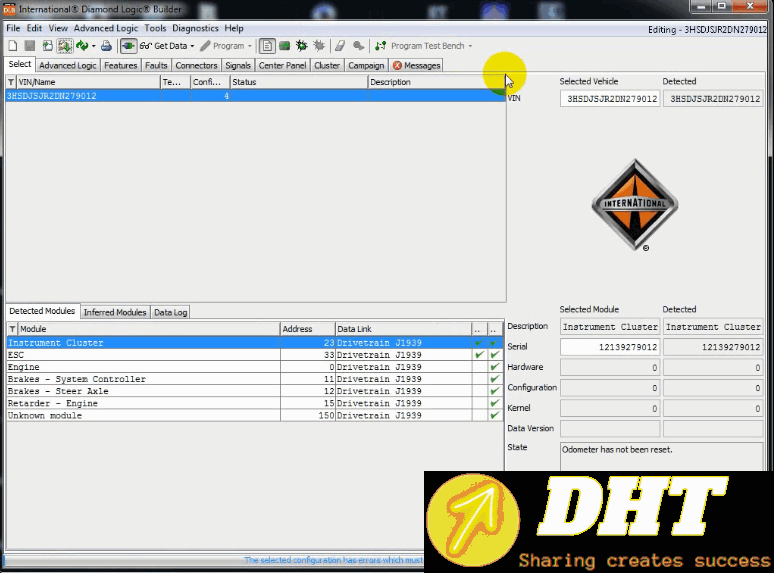The image size is (774, 573).
Task: Click the Data Link column header
Action: coord(403,329)
